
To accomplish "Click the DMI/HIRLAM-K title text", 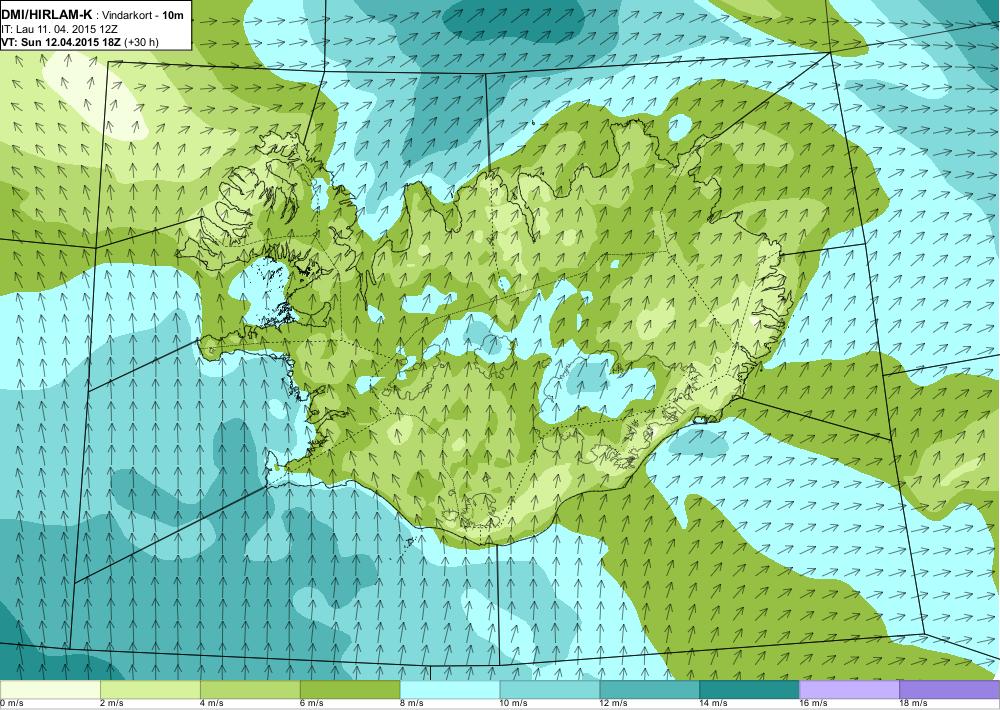I will tap(48, 15).
